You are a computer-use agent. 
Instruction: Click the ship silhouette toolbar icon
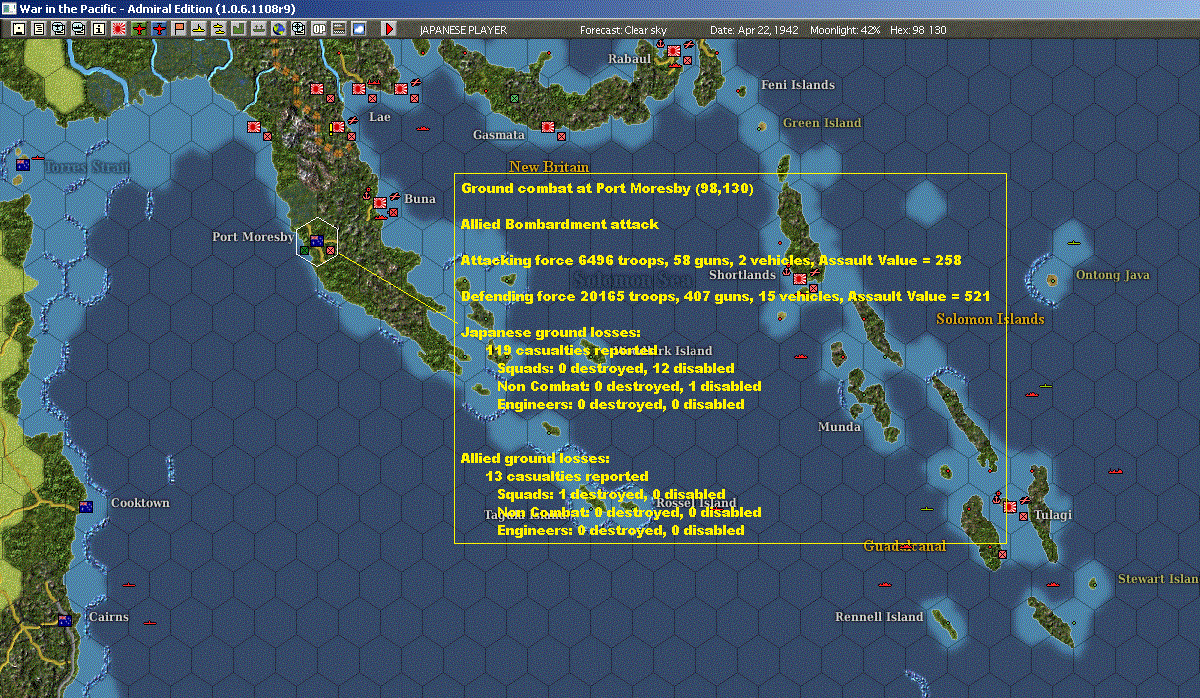[x=258, y=29]
